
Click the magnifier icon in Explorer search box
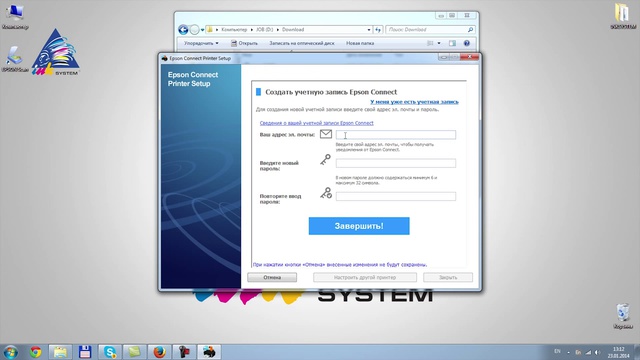click(470, 29)
